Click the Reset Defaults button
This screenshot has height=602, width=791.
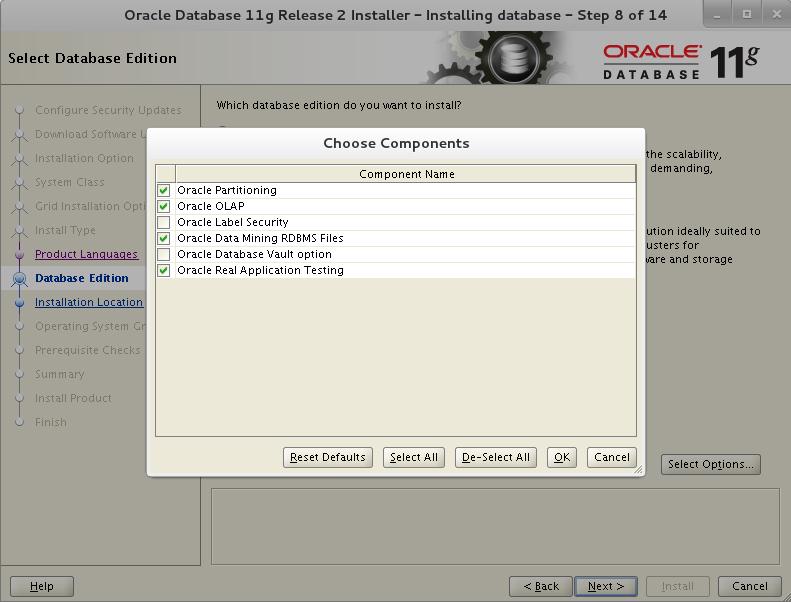328,458
